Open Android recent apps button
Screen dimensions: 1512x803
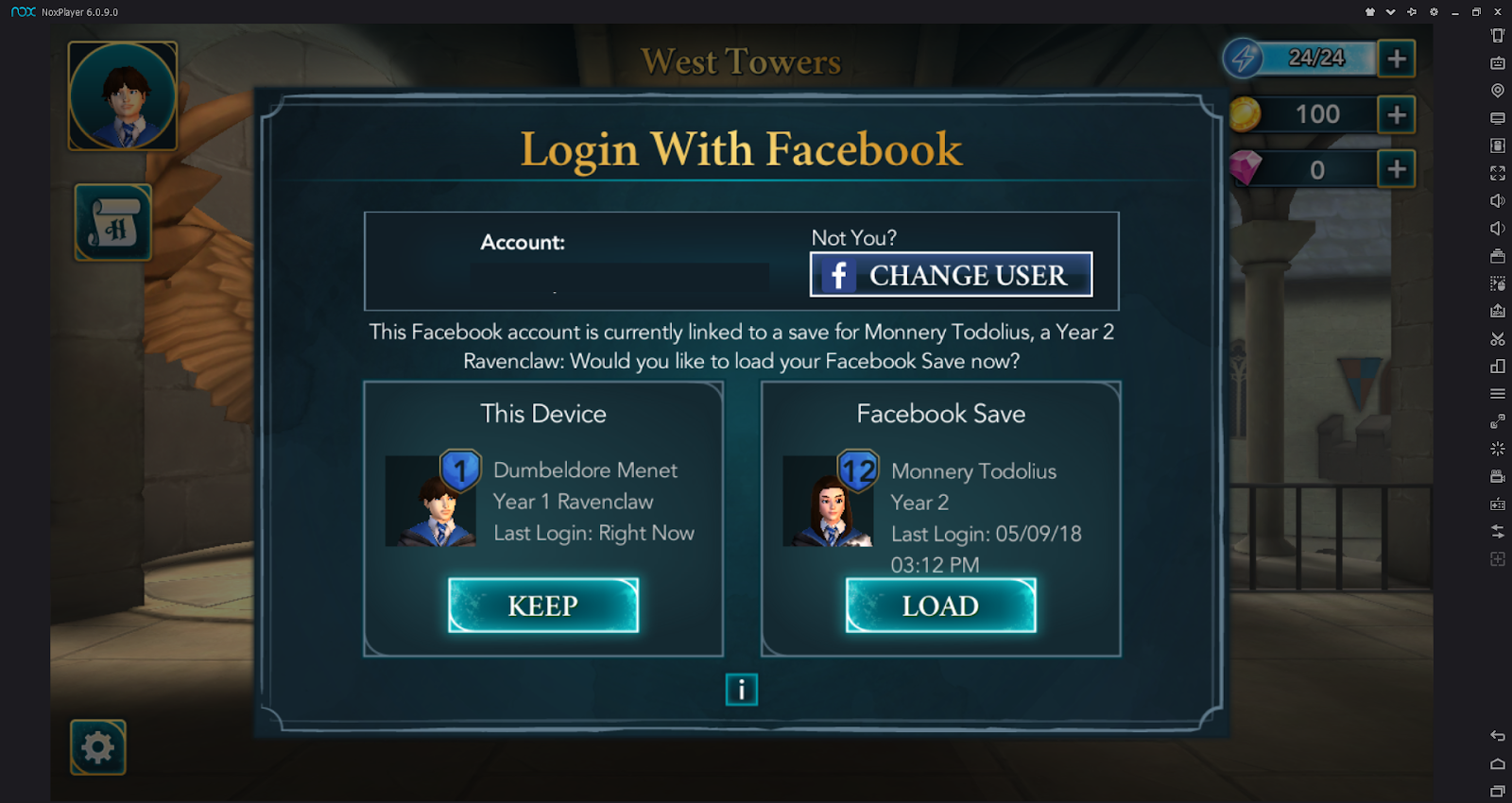tap(1498, 791)
